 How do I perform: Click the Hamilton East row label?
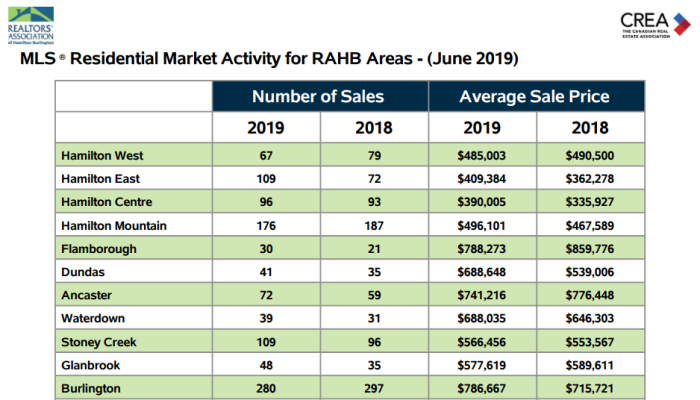coord(99,179)
